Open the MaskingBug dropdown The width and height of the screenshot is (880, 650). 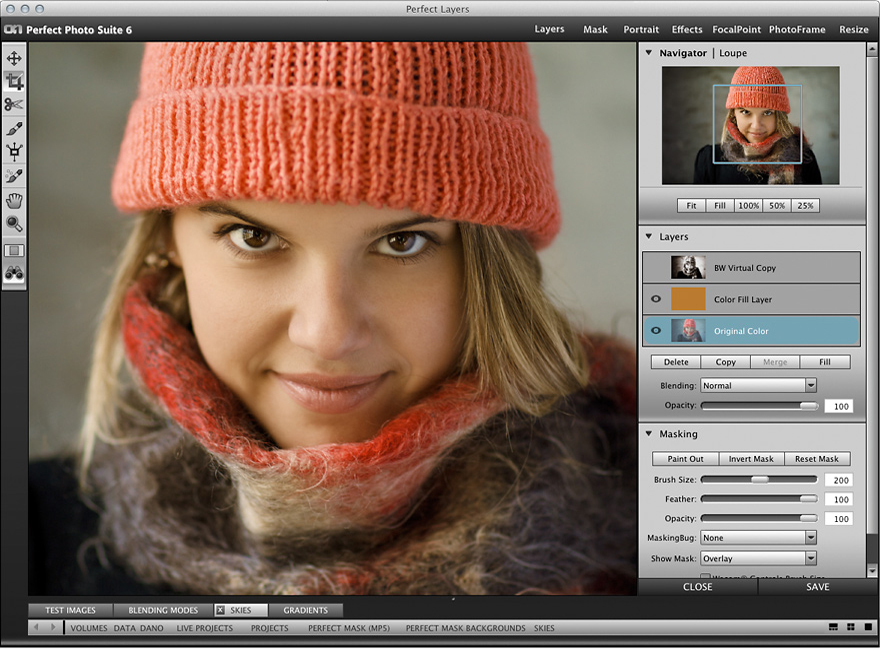758,538
